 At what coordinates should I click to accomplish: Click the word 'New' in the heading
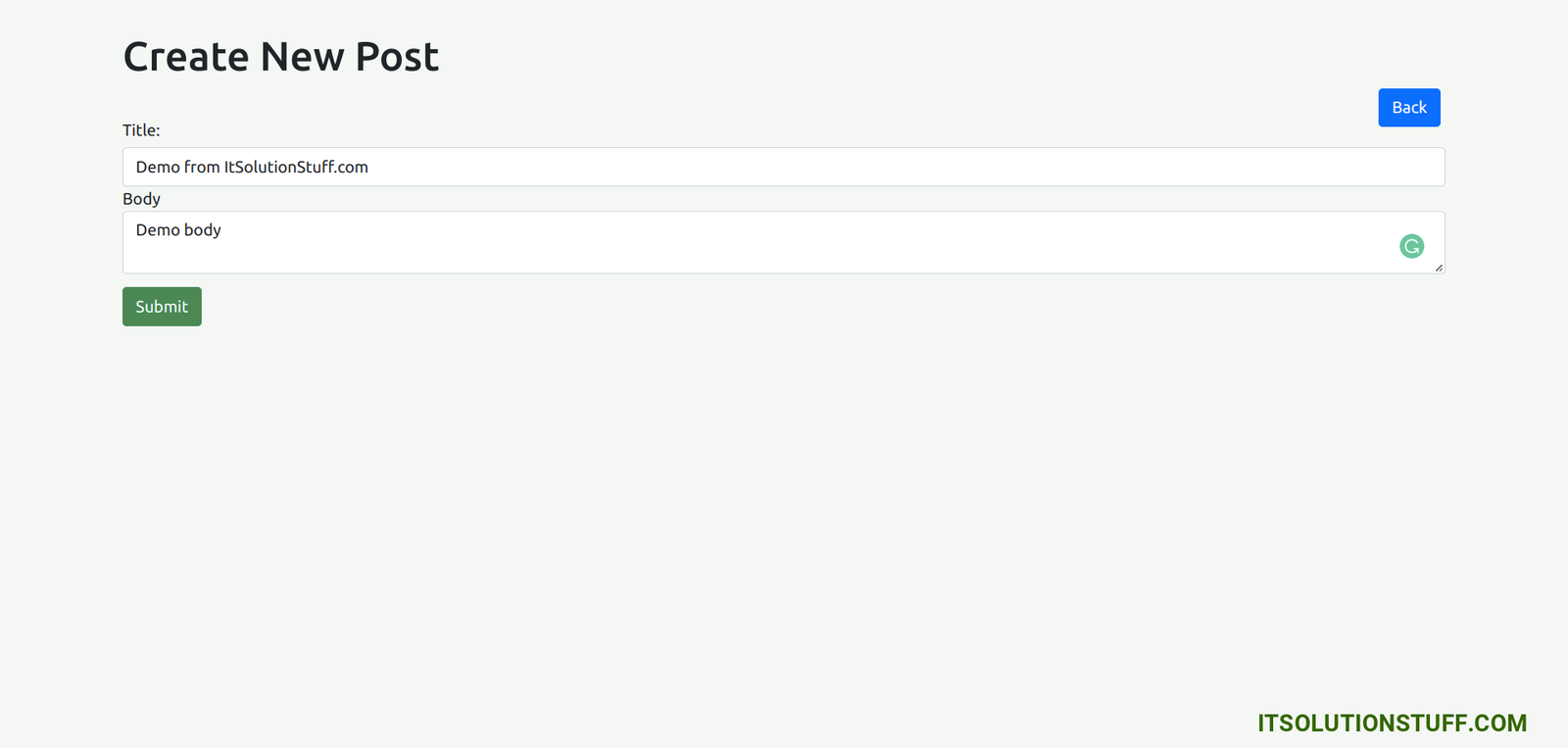[x=302, y=57]
